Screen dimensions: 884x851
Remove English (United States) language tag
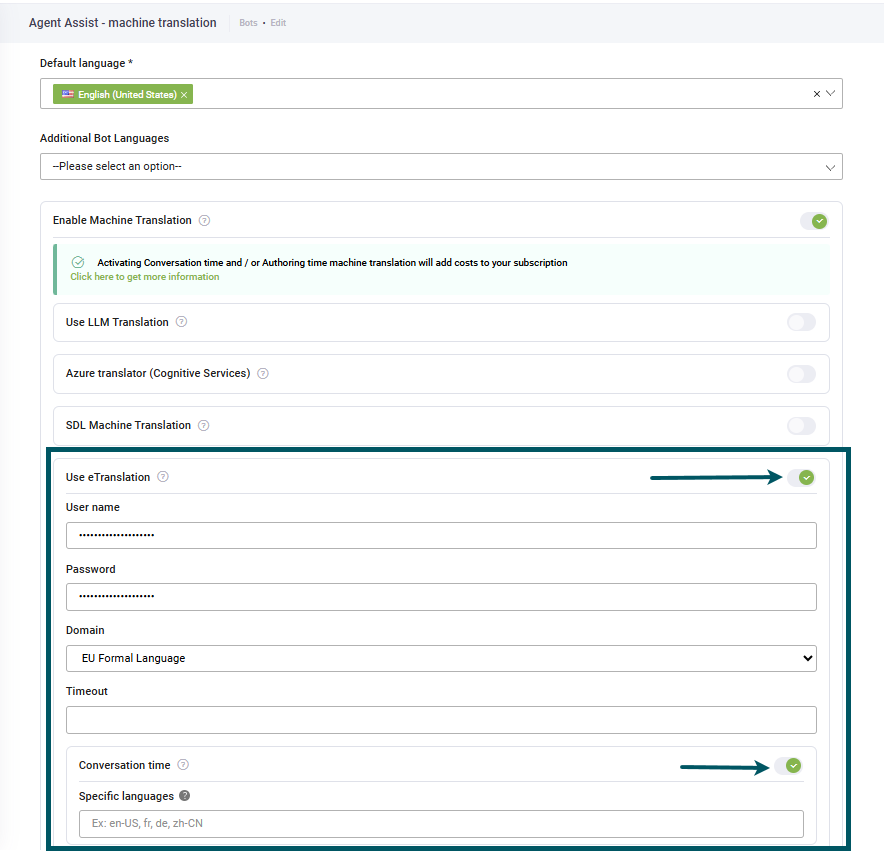click(184, 95)
